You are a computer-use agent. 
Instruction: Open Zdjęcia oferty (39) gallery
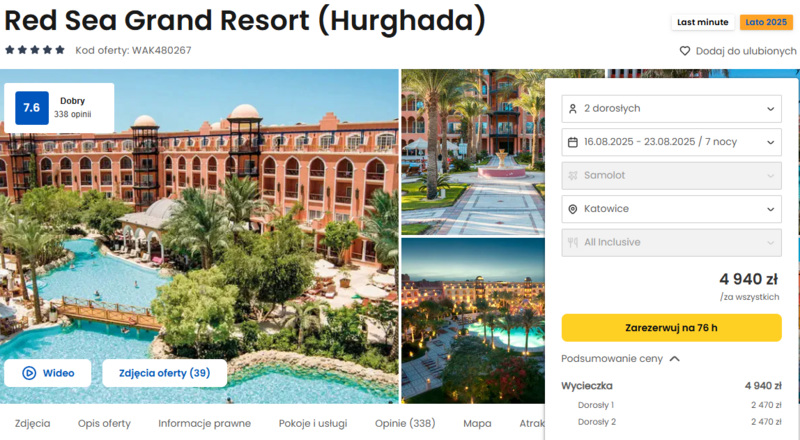[164, 373]
